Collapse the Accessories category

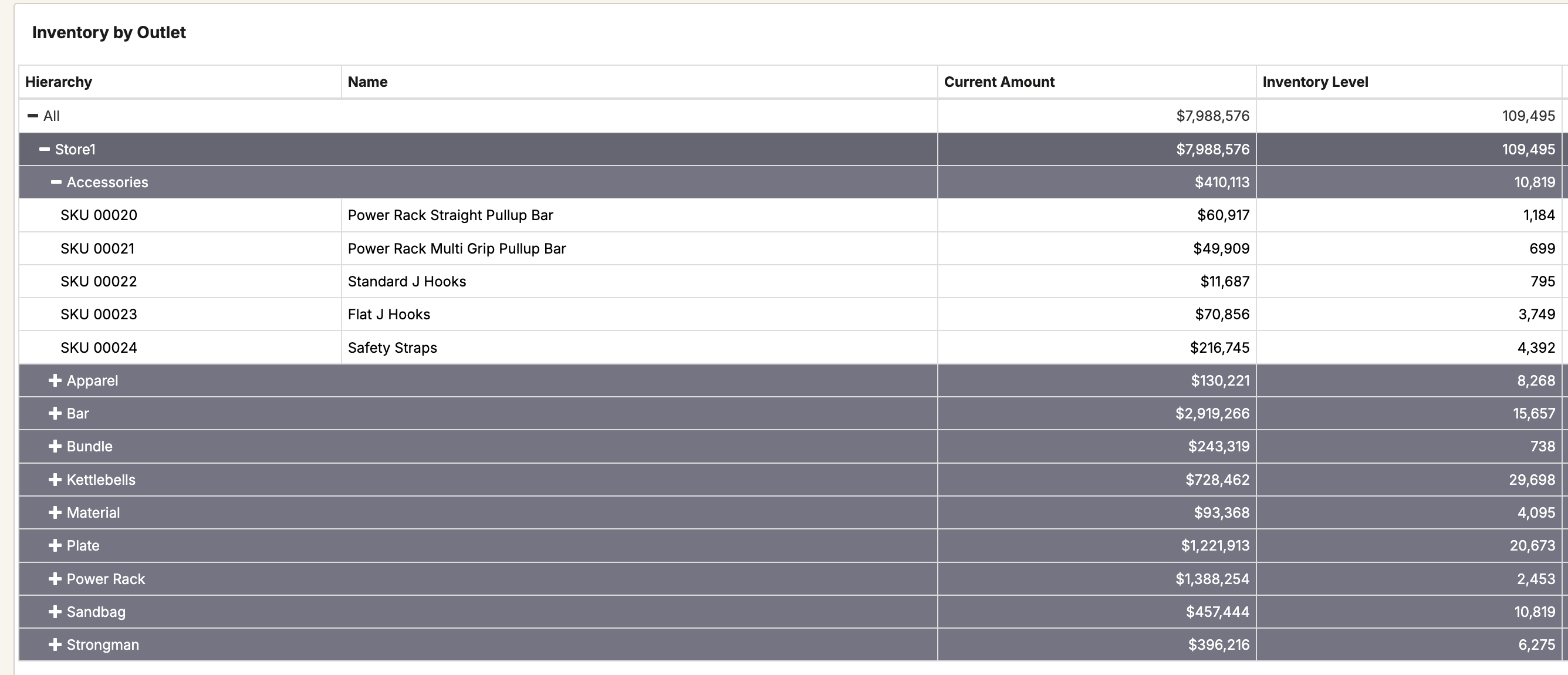[x=56, y=182]
